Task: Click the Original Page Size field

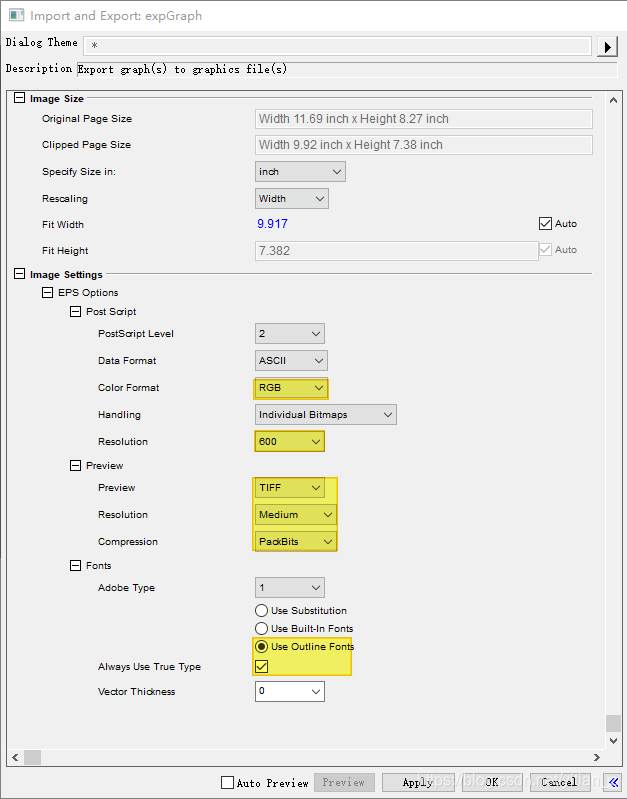Action: pos(424,119)
